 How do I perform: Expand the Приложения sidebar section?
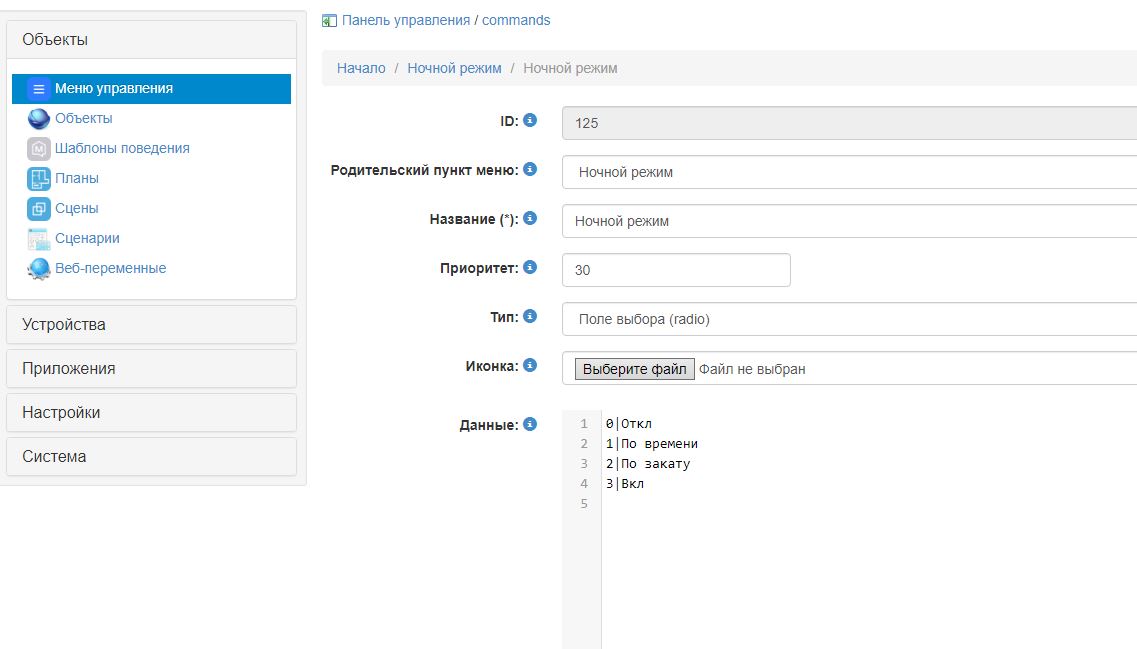tap(152, 369)
